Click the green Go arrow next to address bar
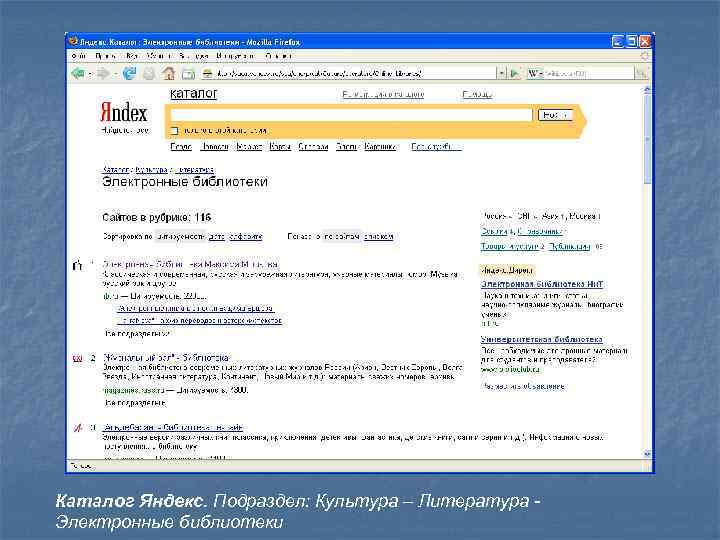 click(x=515, y=73)
